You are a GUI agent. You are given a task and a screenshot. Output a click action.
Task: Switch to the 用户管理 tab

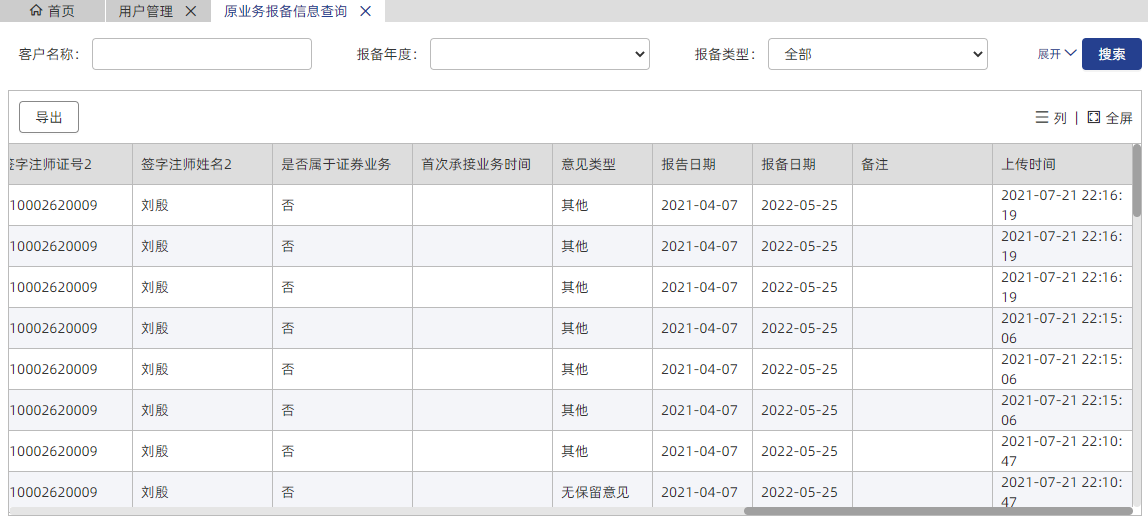(x=146, y=11)
